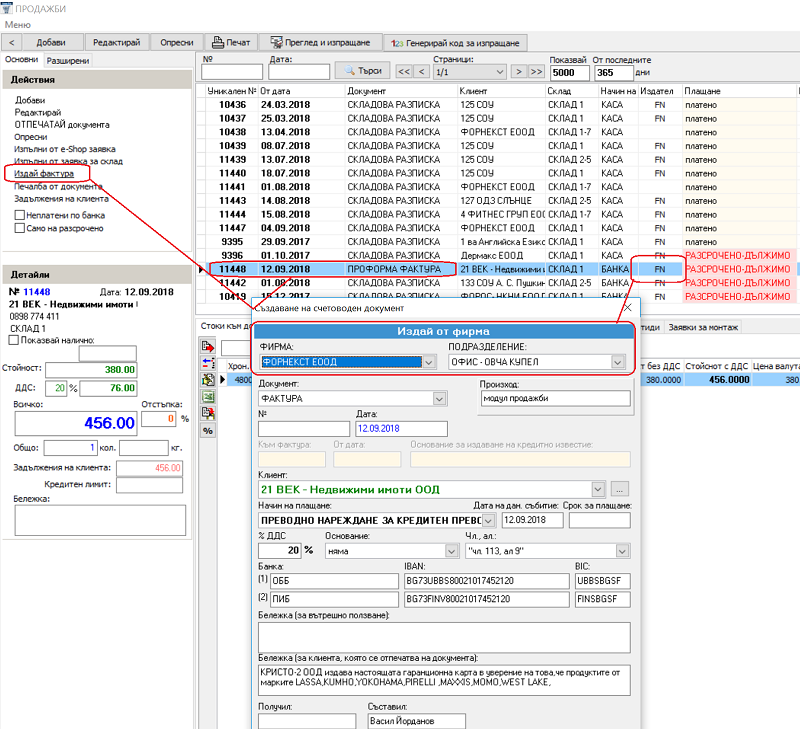
Task: Toggle Само на разсрочено checkbox
Action: point(20,228)
